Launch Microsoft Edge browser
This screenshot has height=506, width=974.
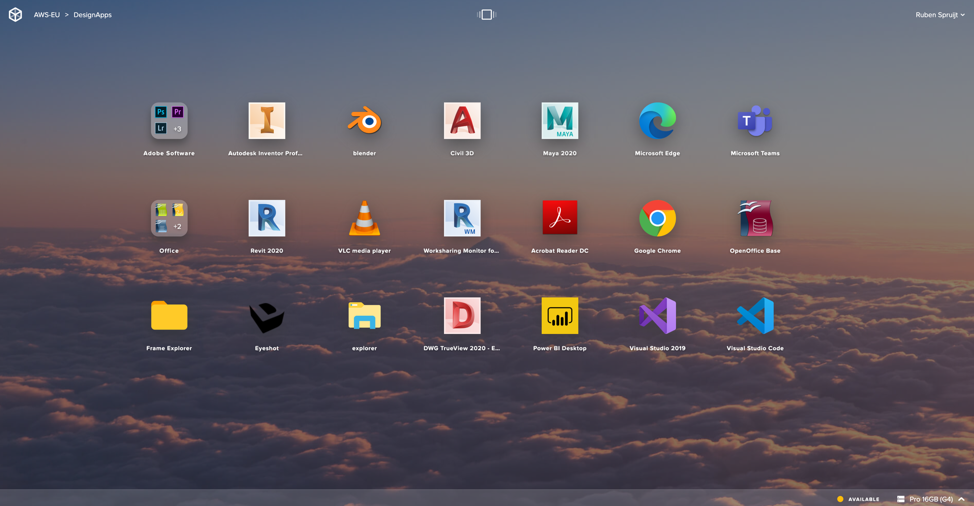point(657,121)
